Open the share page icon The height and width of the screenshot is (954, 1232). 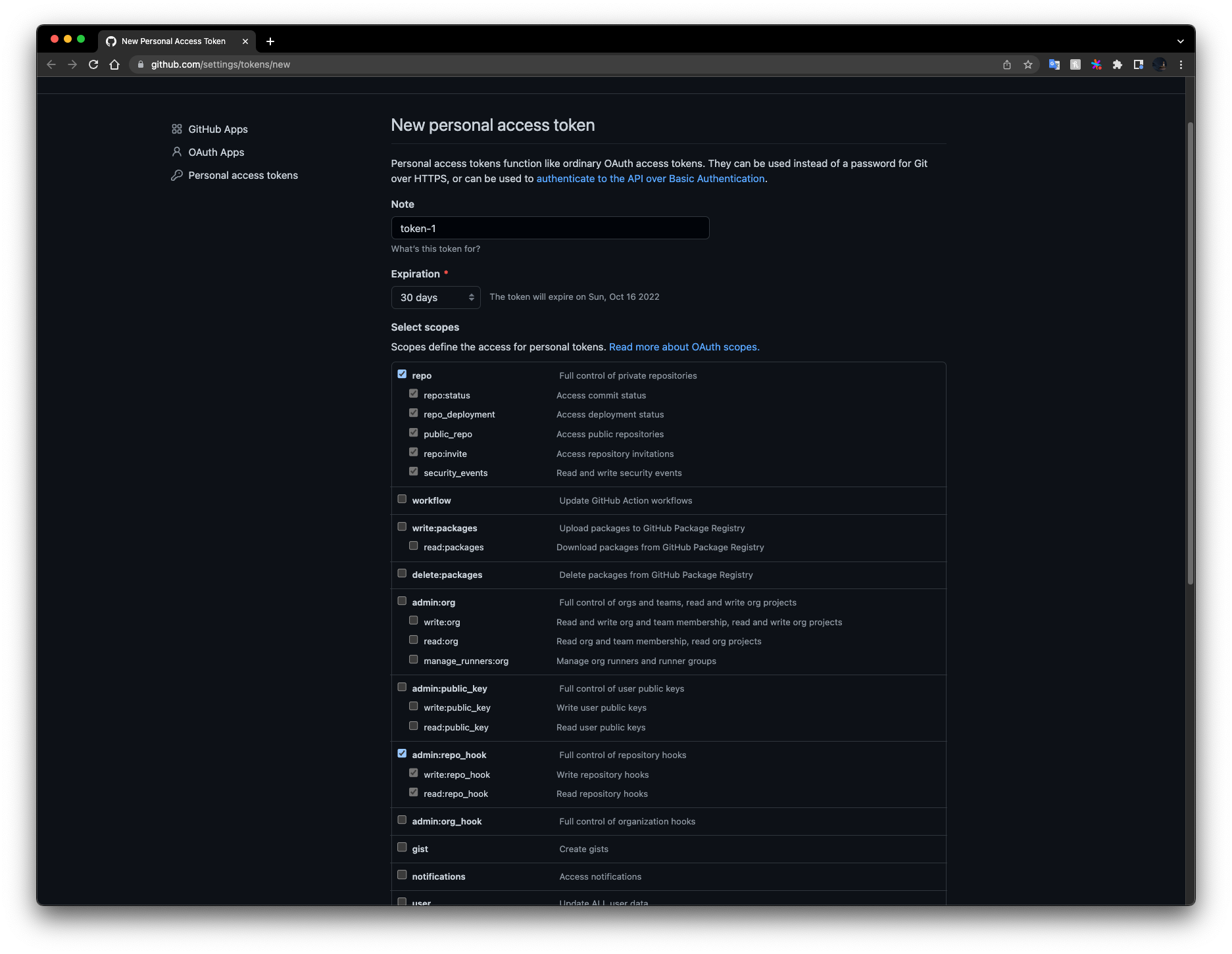[x=1006, y=64]
